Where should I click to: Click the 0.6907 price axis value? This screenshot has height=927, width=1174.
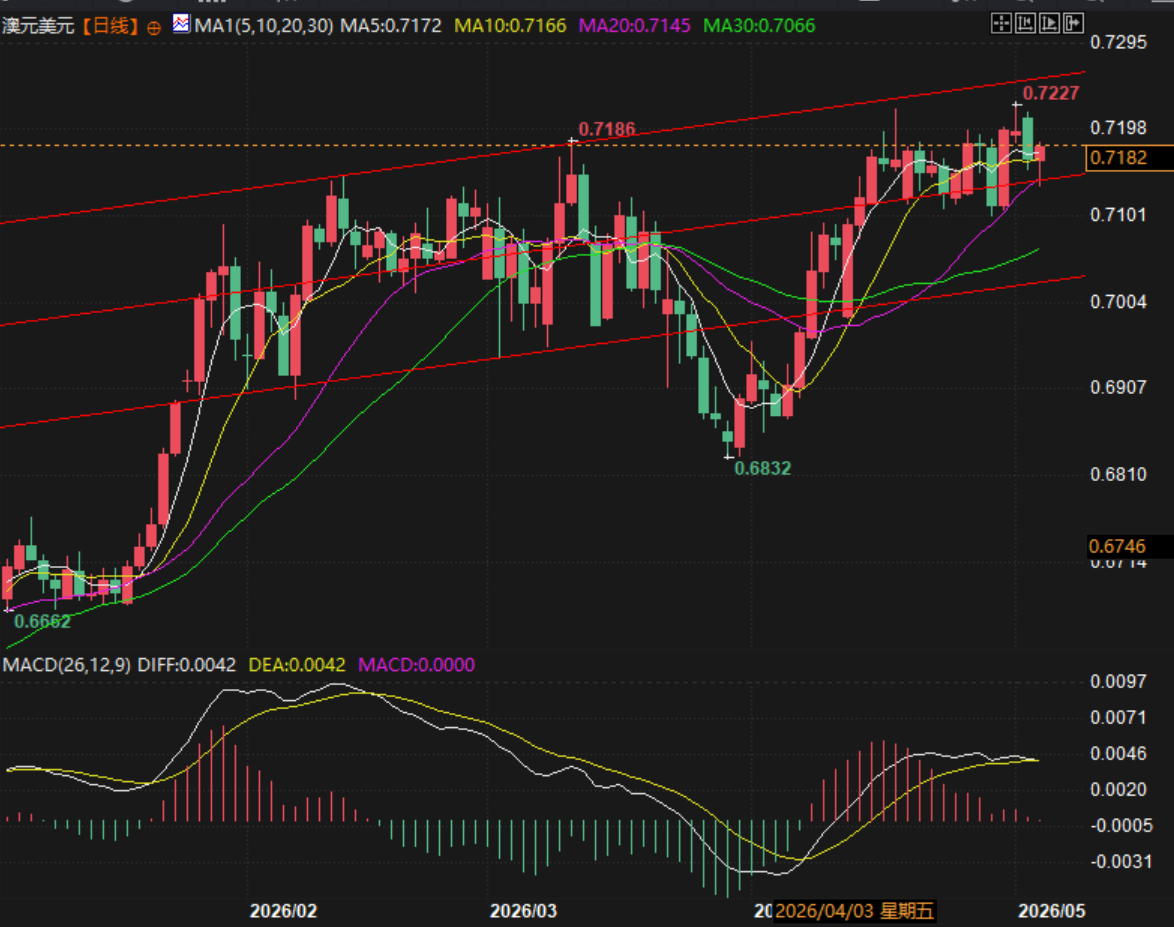(1118, 388)
